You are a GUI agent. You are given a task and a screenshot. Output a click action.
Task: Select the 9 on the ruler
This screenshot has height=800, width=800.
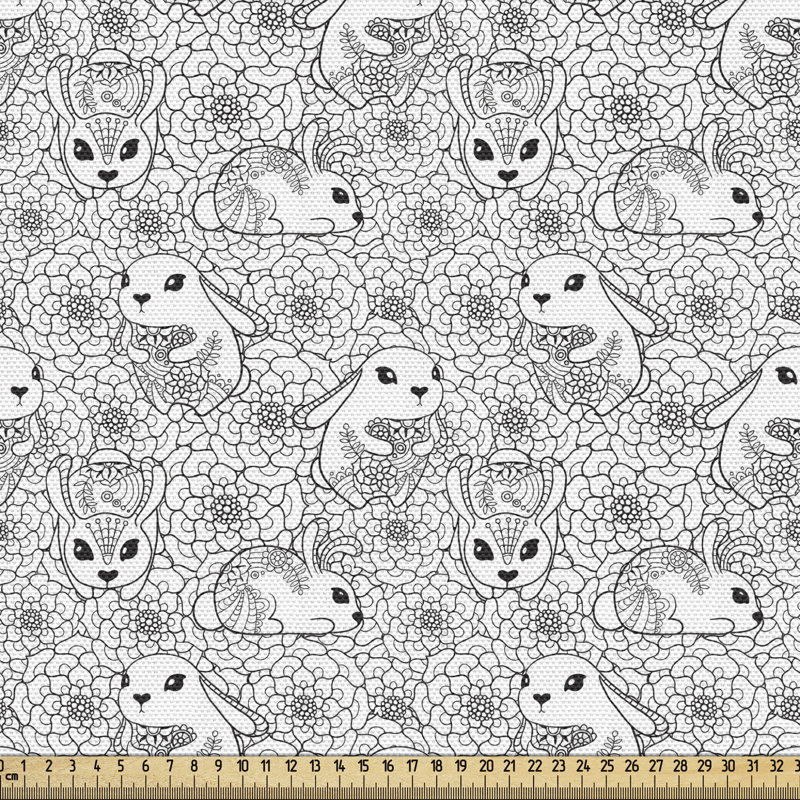pyautogui.click(x=218, y=766)
